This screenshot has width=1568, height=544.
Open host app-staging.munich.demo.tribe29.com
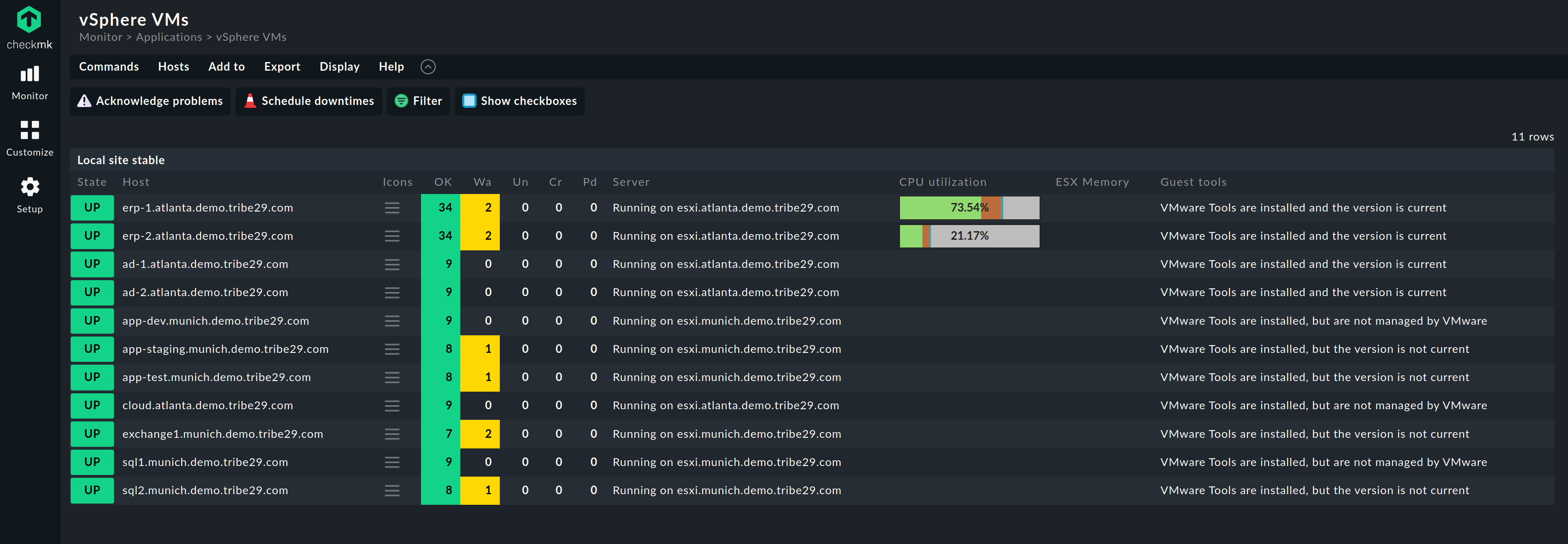tap(225, 349)
